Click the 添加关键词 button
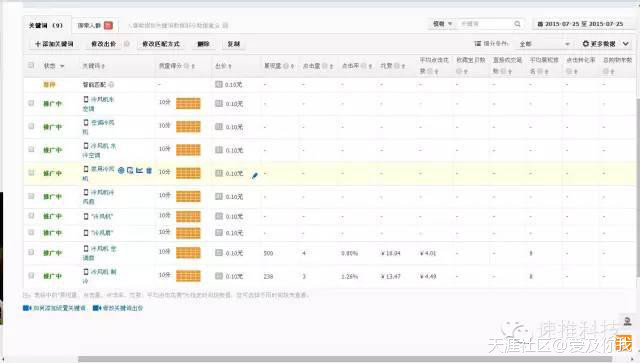This screenshot has height=363, width=640. click(54, 44)
